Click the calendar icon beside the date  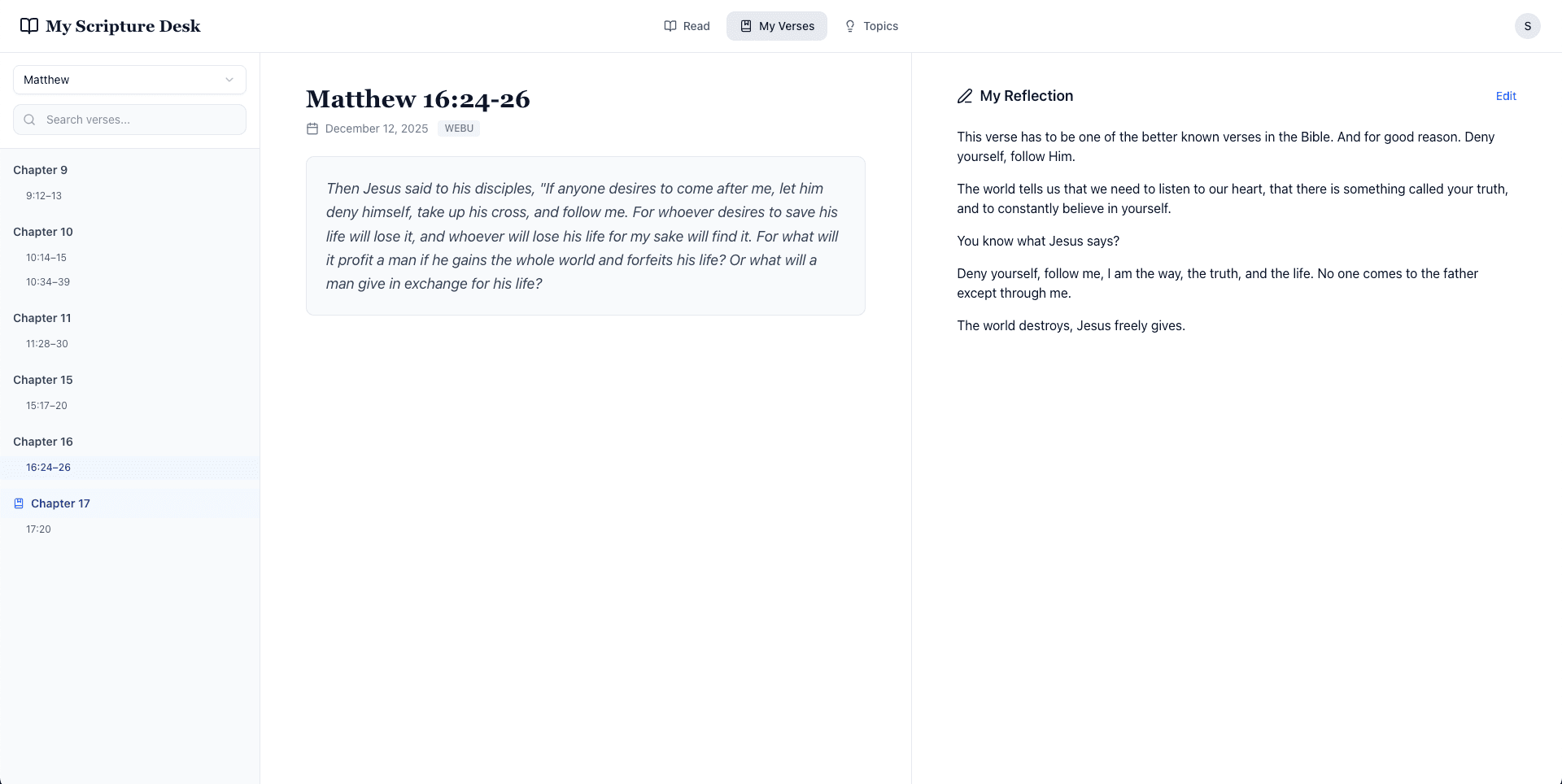tap(312, 128)
